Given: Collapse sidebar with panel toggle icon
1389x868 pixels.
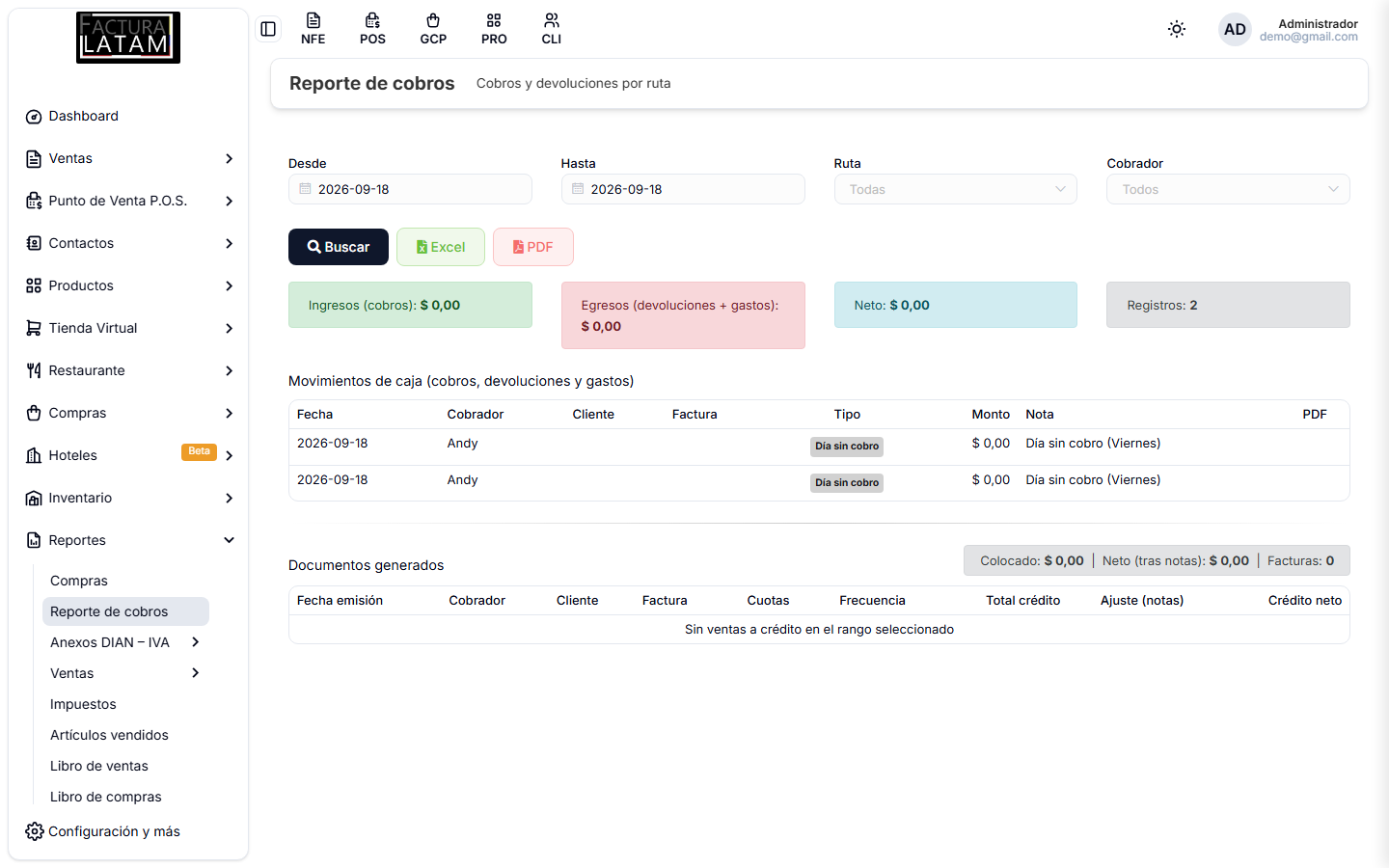Looking at the screenshot, I should (x=268, y=29).
